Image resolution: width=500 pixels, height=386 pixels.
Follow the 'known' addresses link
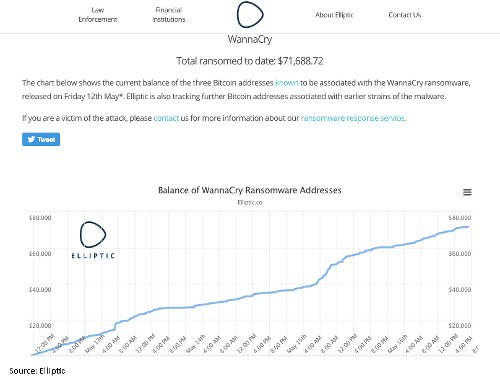(286, 83)
